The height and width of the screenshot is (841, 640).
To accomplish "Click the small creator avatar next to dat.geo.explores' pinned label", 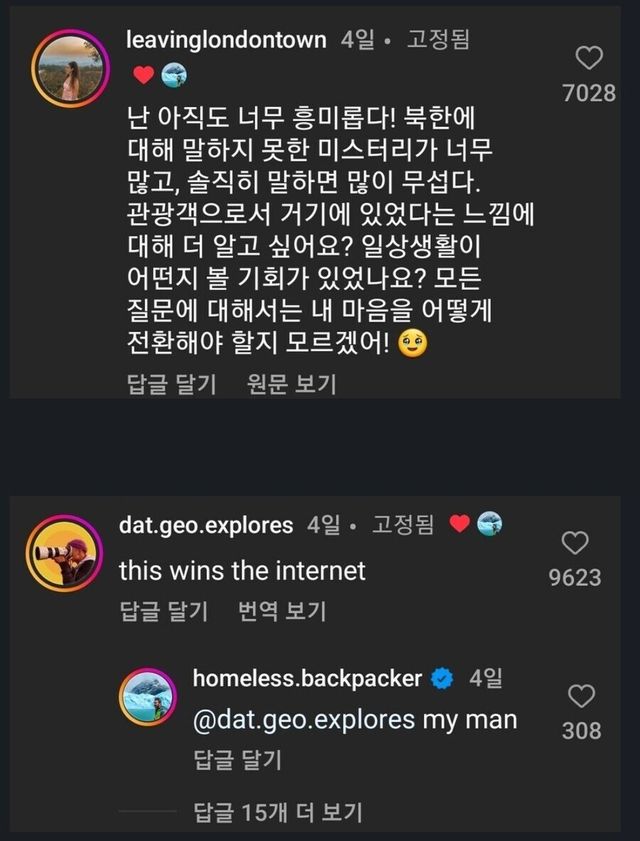I will tap(489, 524).
